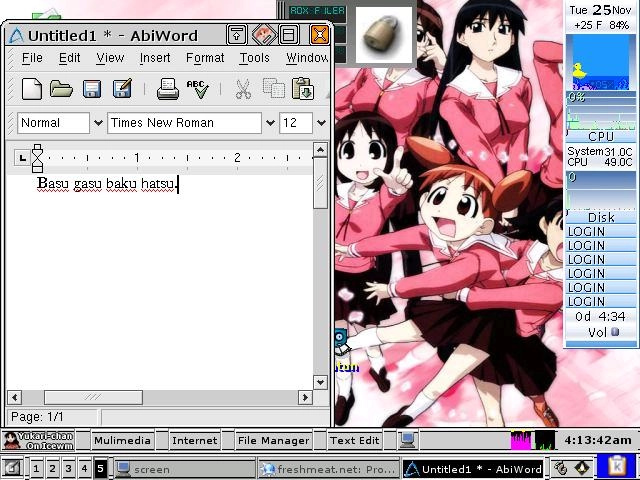This screenshot has height=480, width=640.
Task: Run spell check with the ABC checkmark icon
Action: point(198,89)
